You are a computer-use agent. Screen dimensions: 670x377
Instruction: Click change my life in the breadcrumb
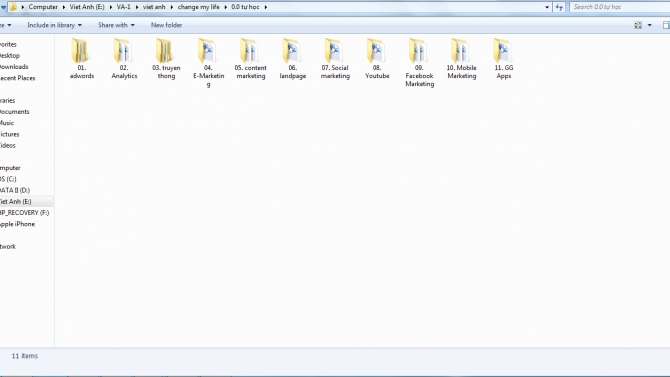(199, 7)
